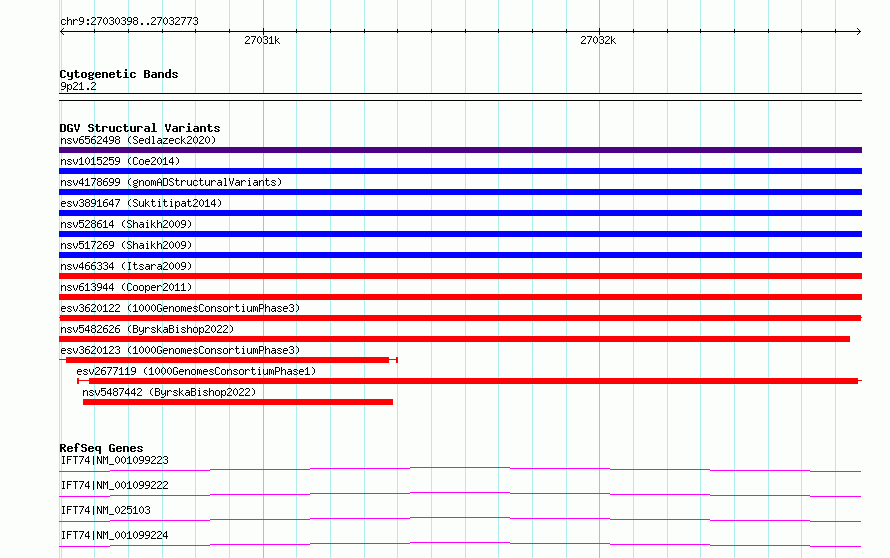Open the esv3891647 (Suktitipat2014) label
The height and width of the screenshot is (558, 890).
pyautogui.click(x=141, y=203)
